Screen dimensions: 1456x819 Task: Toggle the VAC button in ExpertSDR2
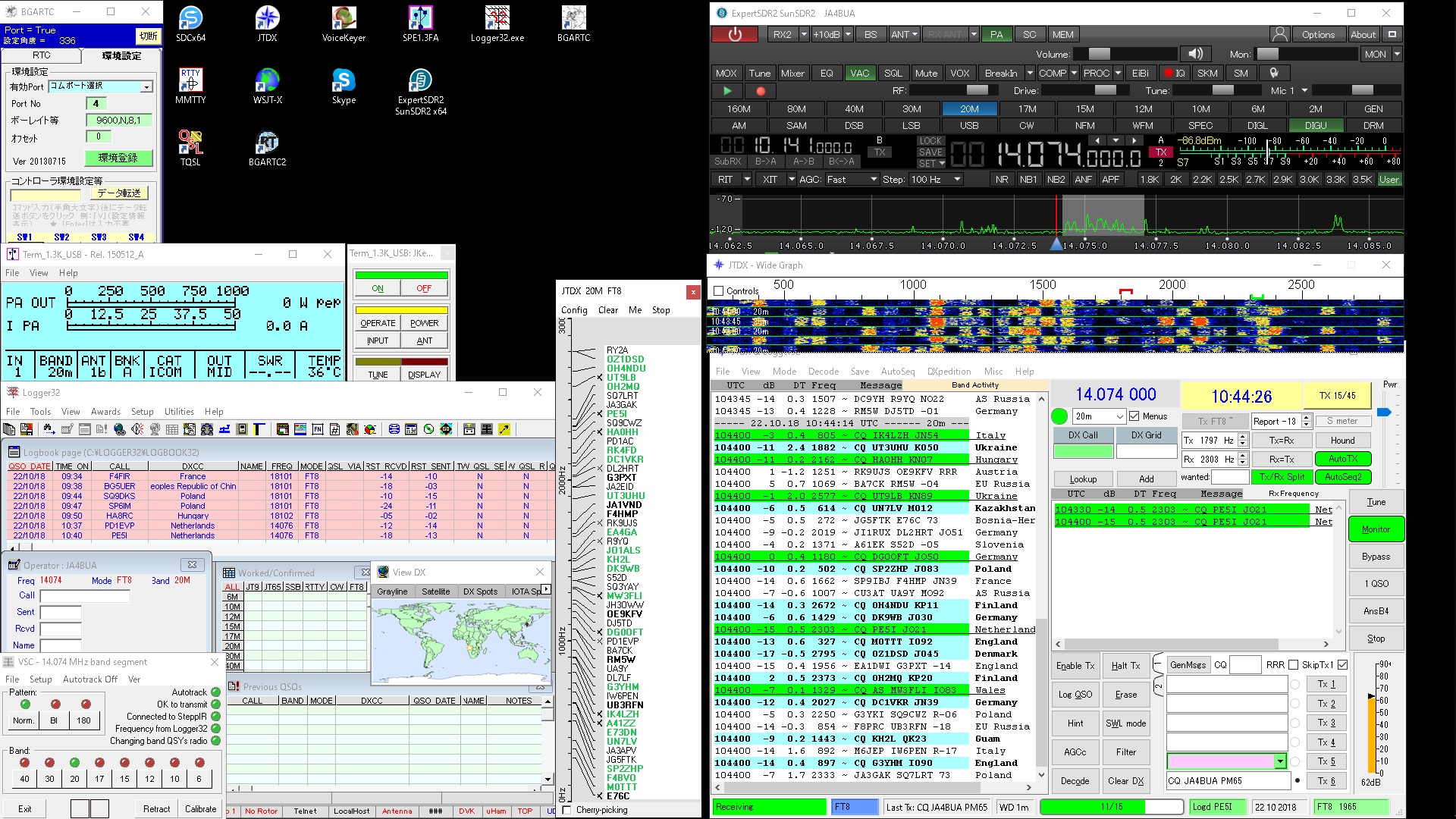[x=859, y=73]
